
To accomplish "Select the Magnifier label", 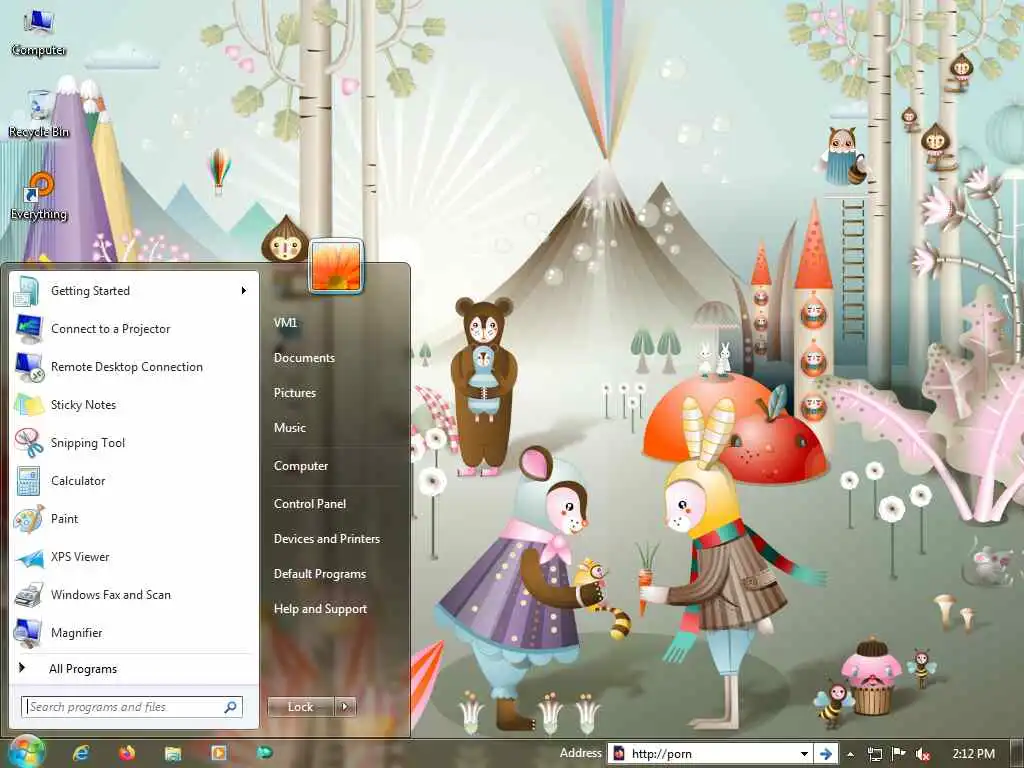I will click(77, 633).
